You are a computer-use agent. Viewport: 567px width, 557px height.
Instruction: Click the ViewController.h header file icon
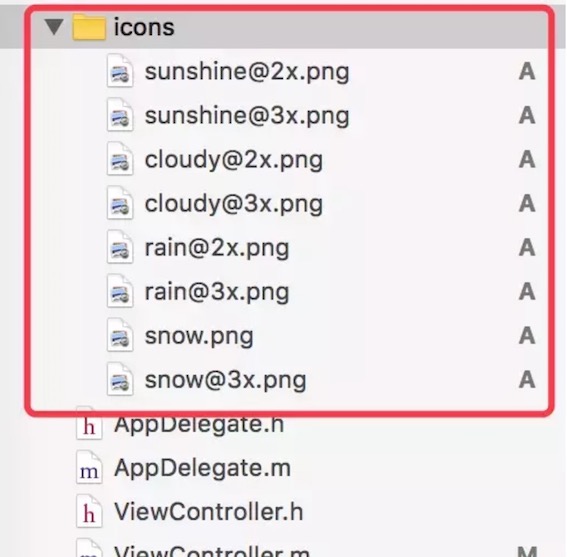click(89, 512)
